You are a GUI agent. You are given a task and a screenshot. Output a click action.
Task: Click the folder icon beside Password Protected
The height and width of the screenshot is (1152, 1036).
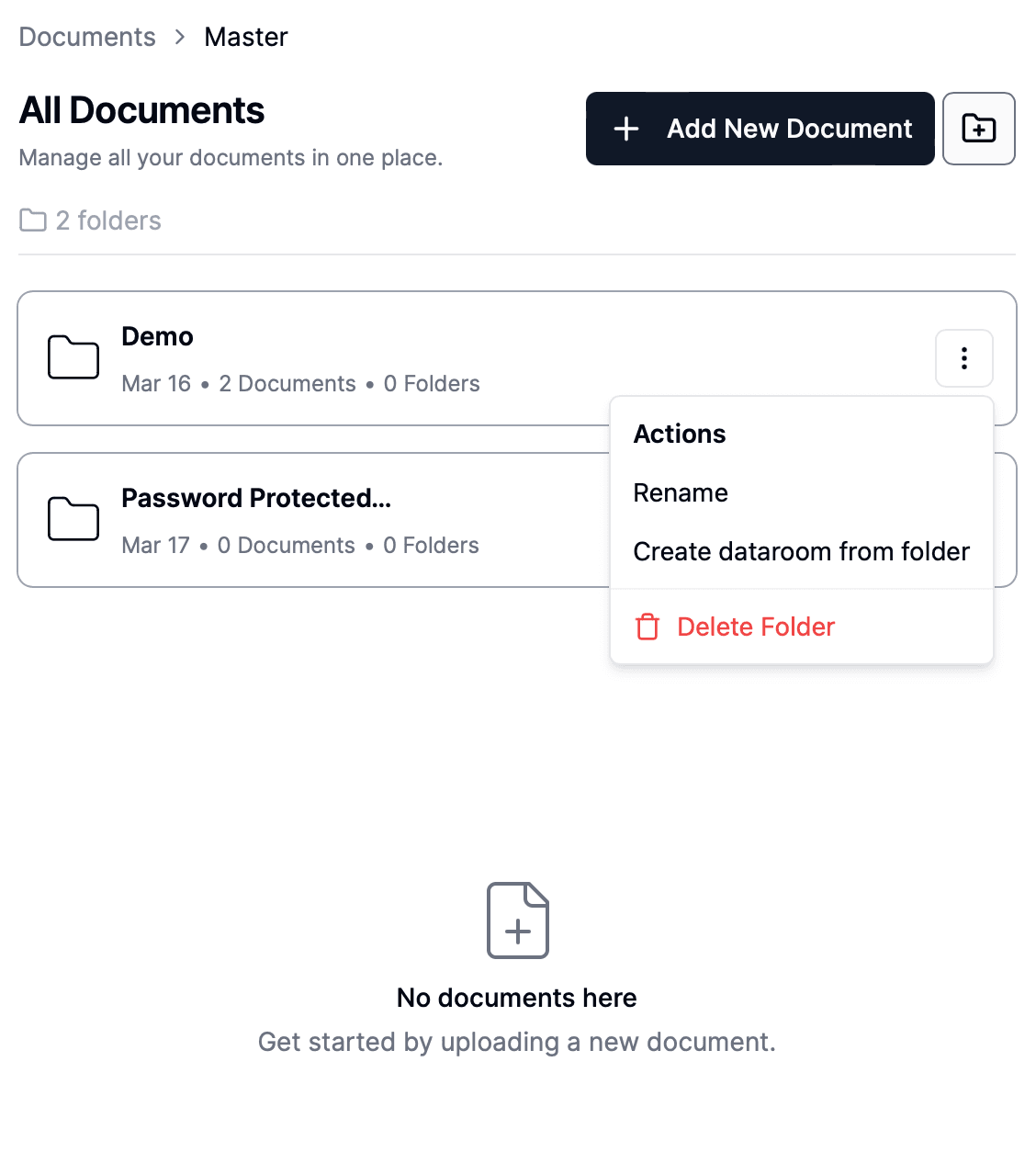(x=73, y=519)
